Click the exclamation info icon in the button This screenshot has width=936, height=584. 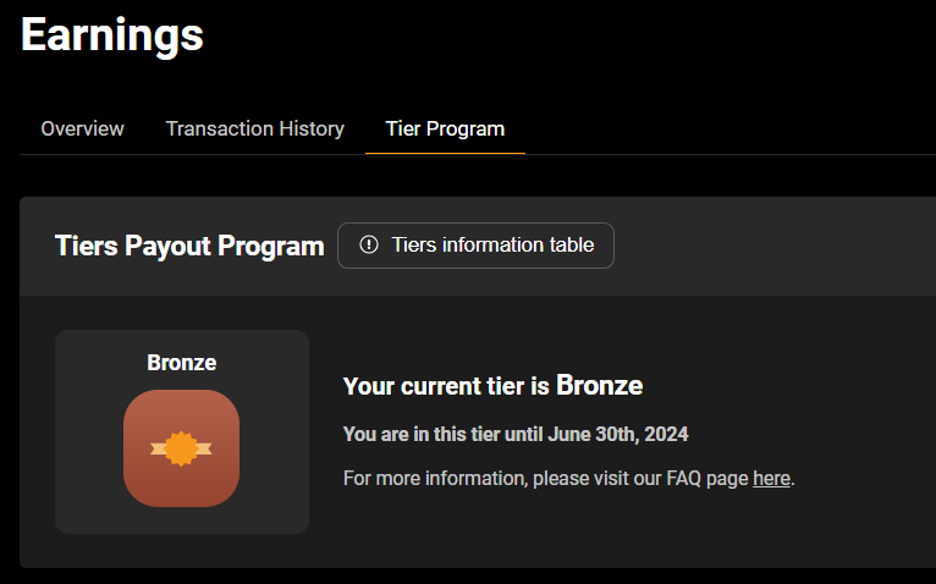coord(369,245)
